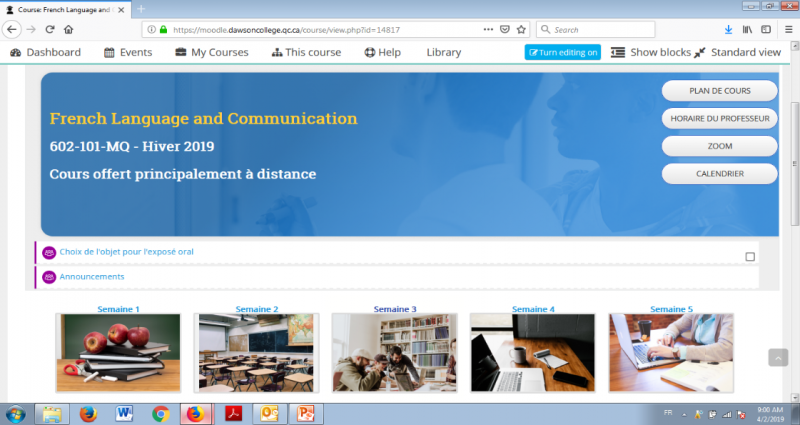Open the Semaine 5 link
The width and height of the screenshot is (800, 425).
671,309
